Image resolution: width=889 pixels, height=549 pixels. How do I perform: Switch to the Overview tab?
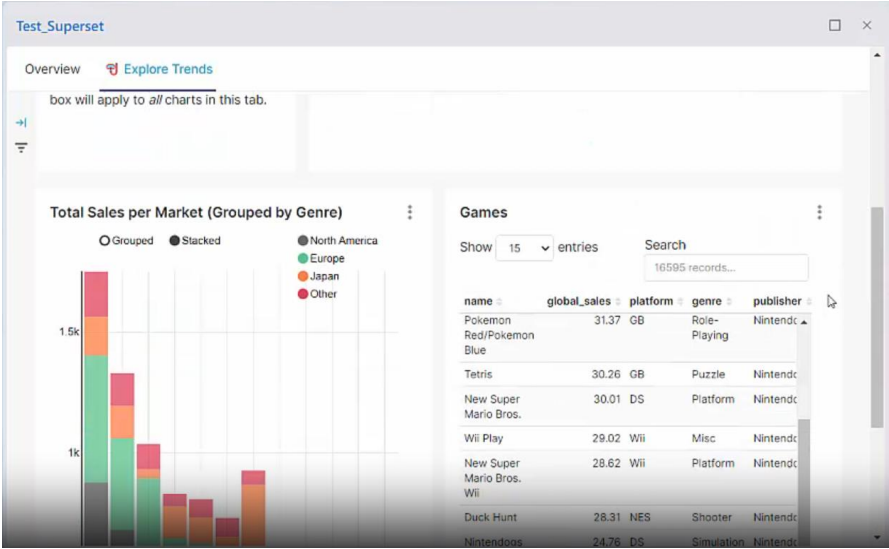click(52, 69)
